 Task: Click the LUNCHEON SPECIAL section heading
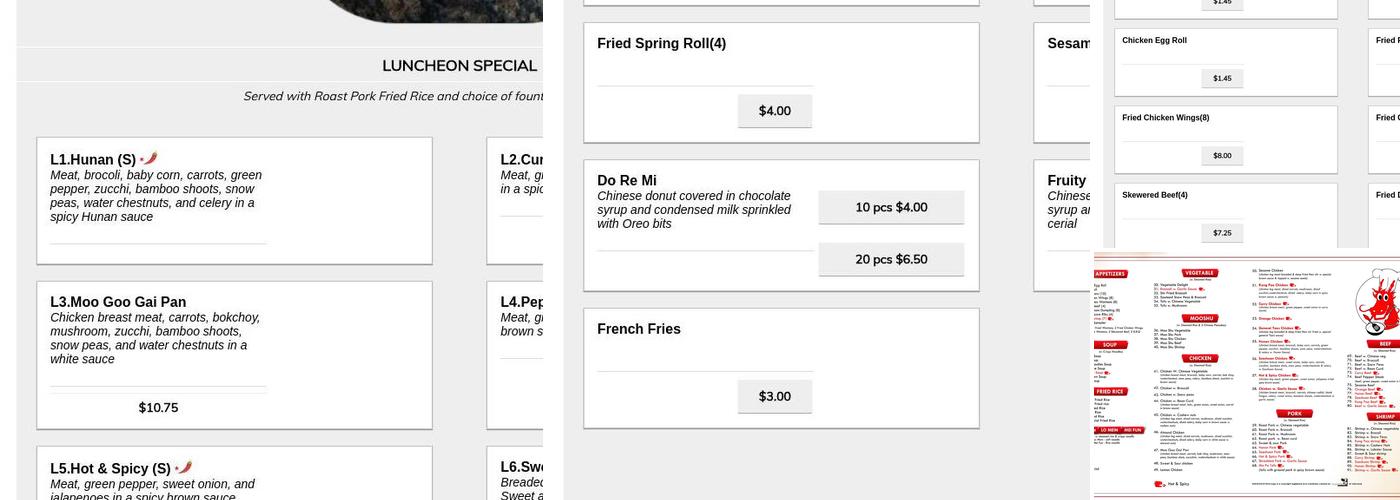[459, 66]
